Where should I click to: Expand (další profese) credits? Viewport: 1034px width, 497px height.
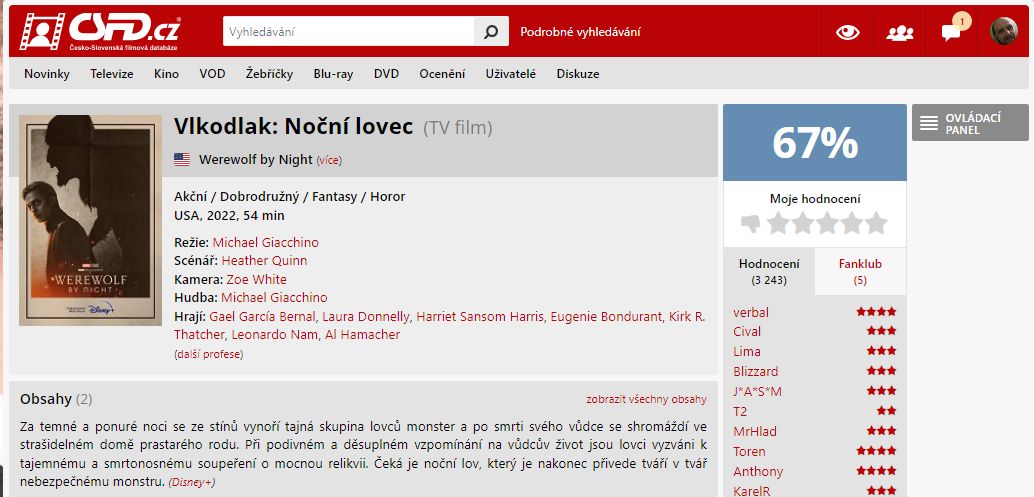pyautogui.click(x=208, y=354)
